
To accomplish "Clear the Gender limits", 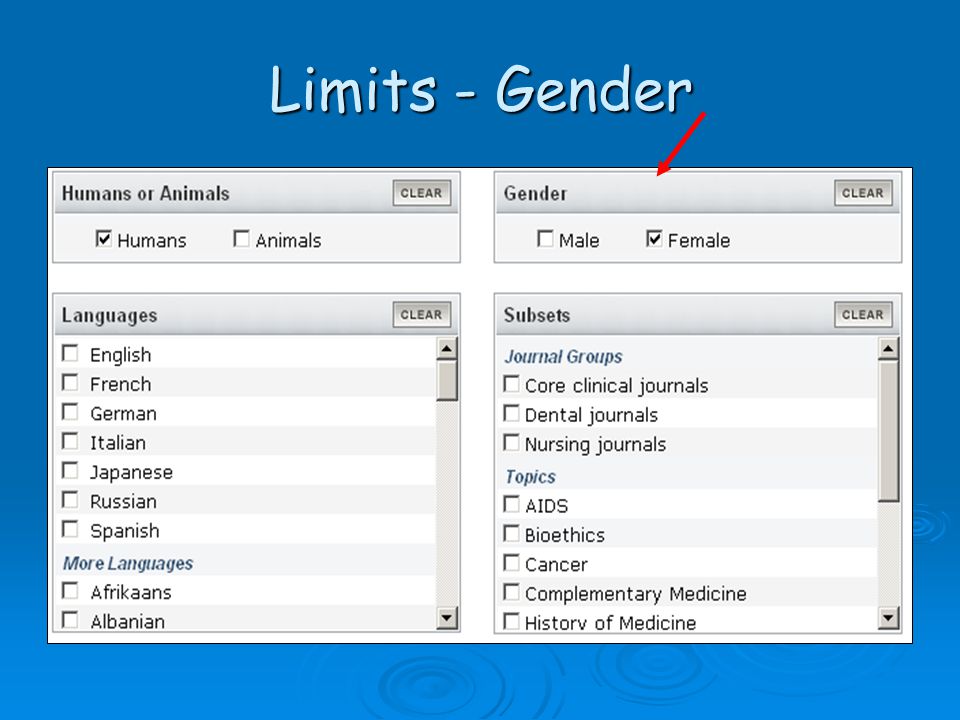I will [863, 193].
